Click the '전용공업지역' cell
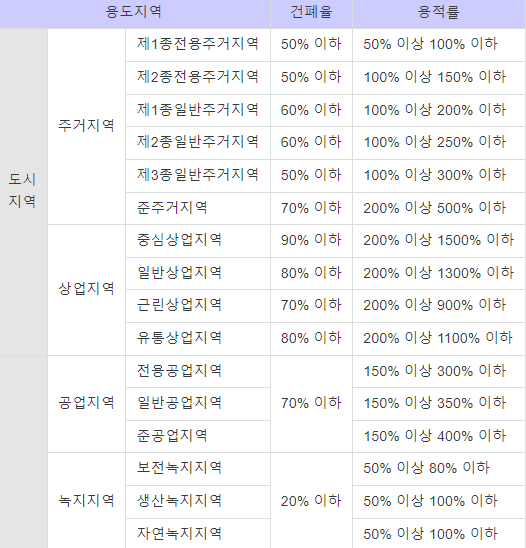The image size is (526, 548). 198,371
